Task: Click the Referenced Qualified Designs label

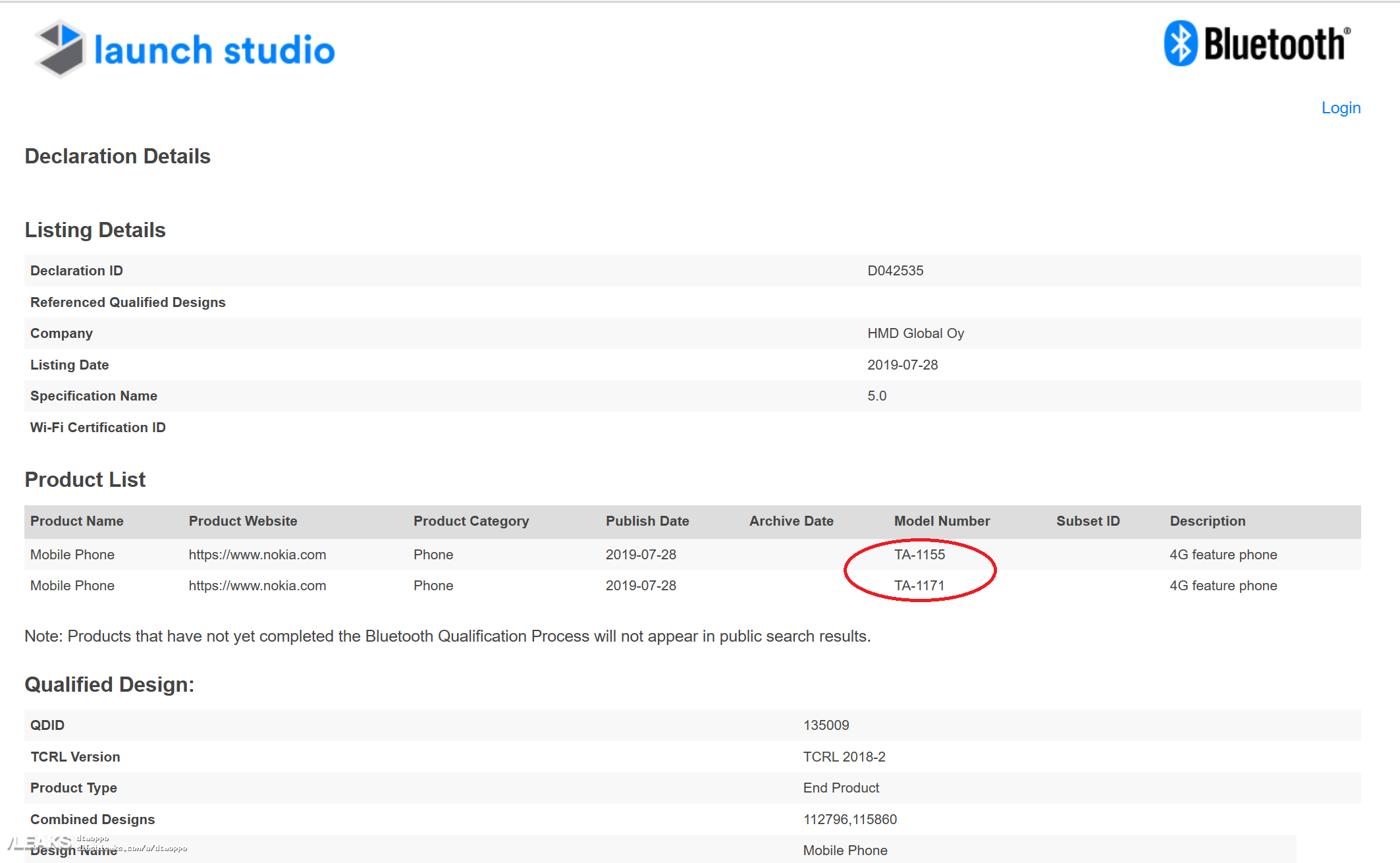Action: 128,302
